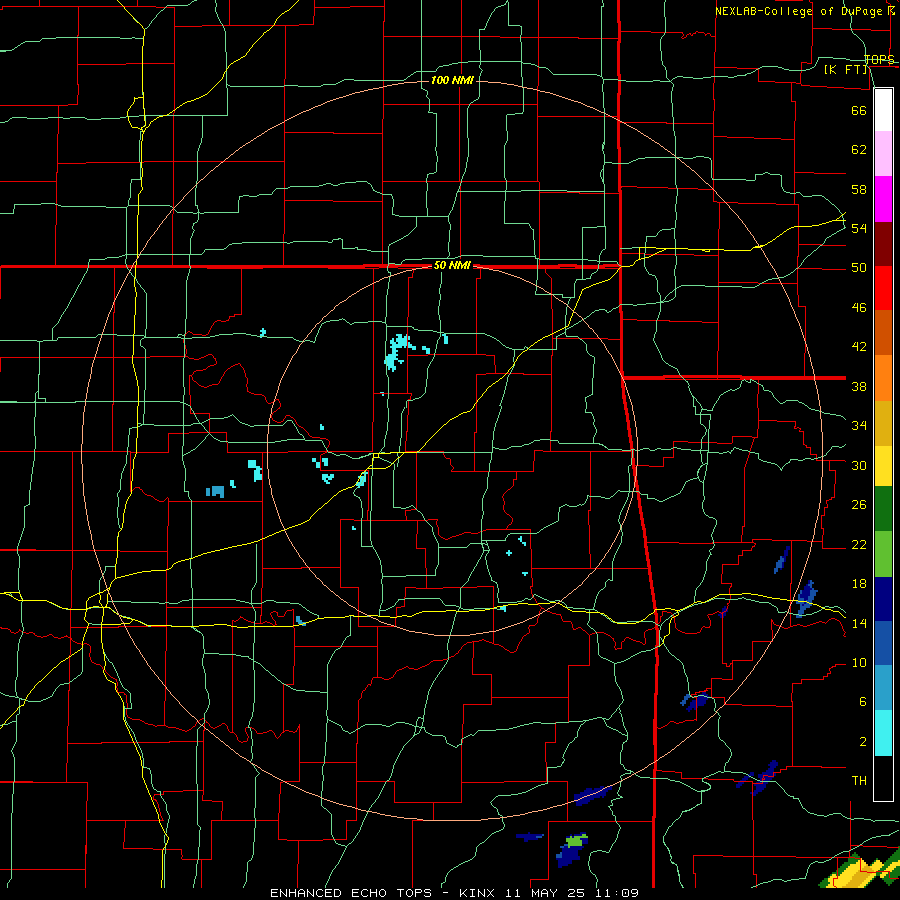Select the '14' scale label
Viewport: 900px width, 900px height.
tap(859, 623)
